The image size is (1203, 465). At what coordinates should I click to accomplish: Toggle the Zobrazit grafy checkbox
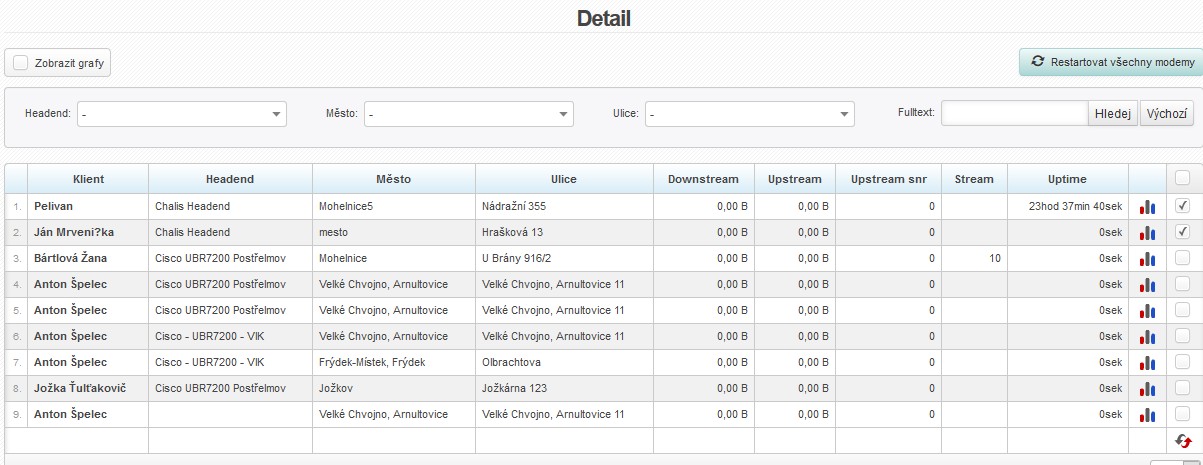point(21,62)
